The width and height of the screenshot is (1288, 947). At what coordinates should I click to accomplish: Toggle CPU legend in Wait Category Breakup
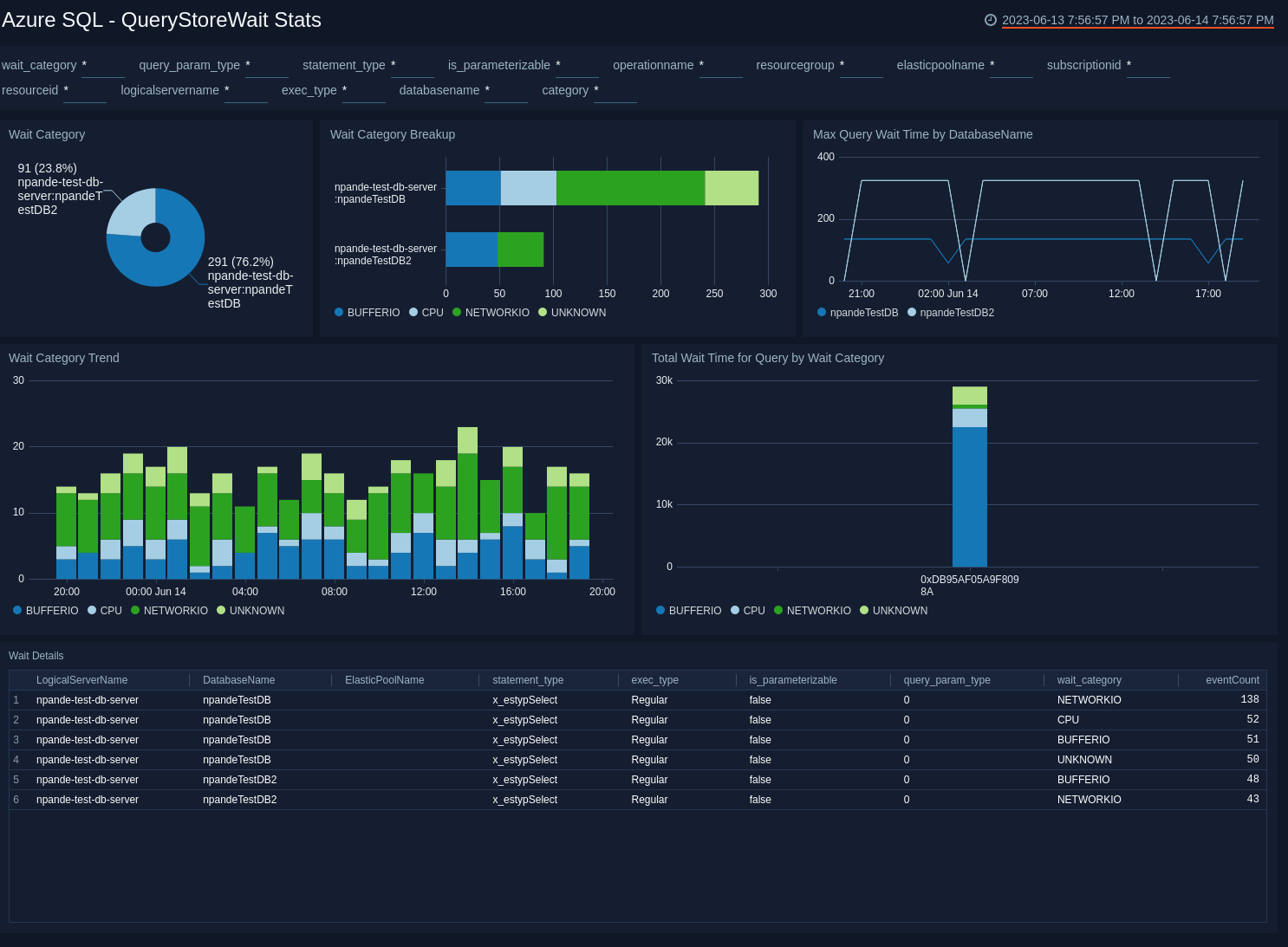click(426, 313)
